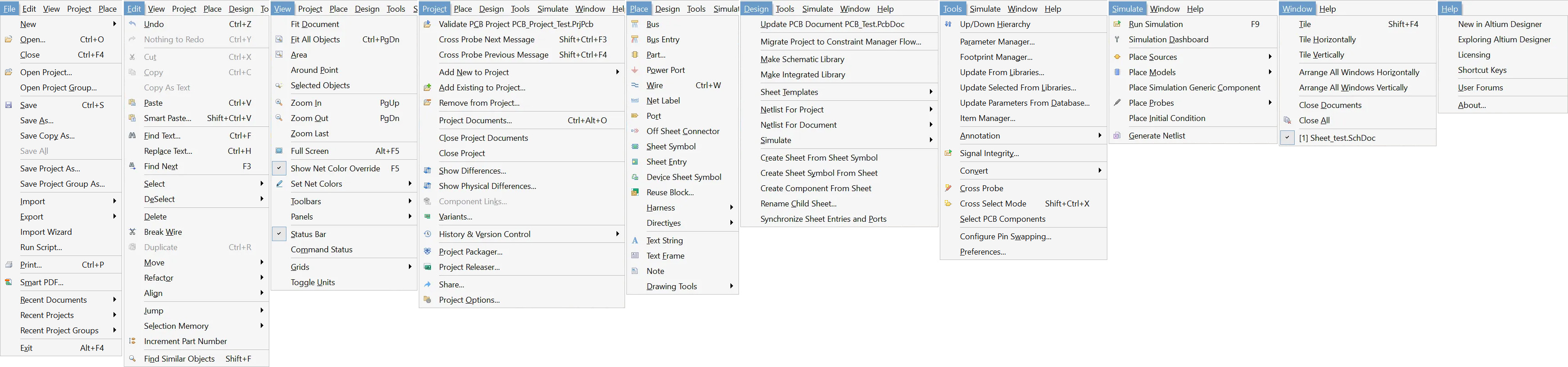
Task: Click the Cross Probe icon in Tools menu
Action: coord(948,188)
